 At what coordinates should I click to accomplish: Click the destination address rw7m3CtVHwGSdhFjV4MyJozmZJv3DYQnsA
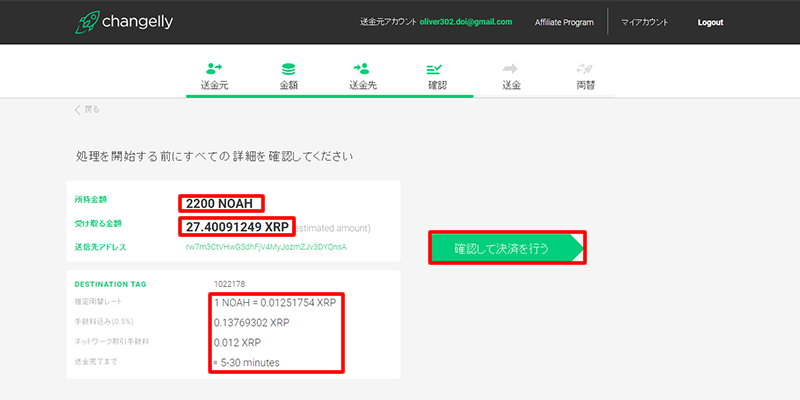tap(266, 247)
